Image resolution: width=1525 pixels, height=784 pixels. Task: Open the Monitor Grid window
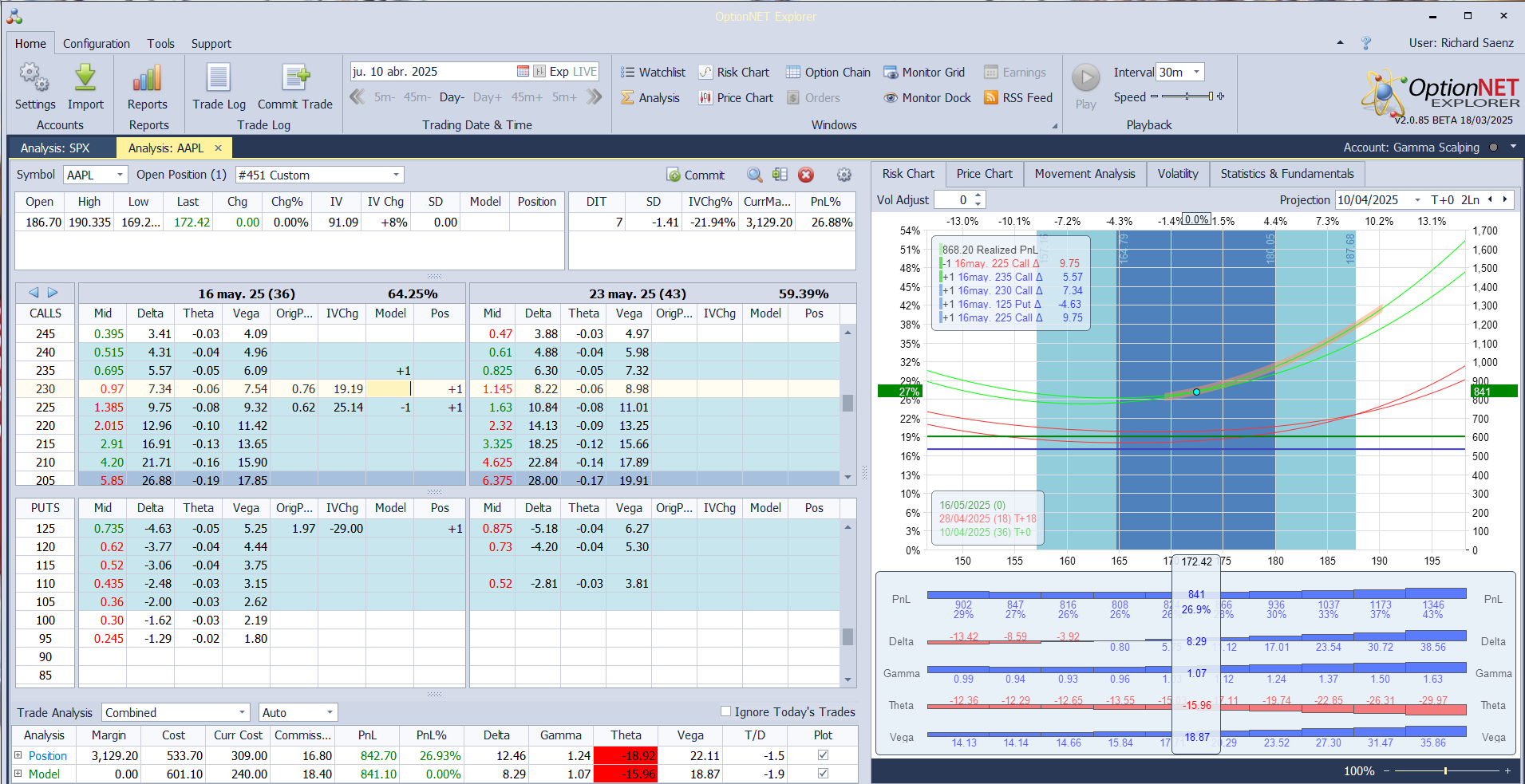[x=924, y=73]
